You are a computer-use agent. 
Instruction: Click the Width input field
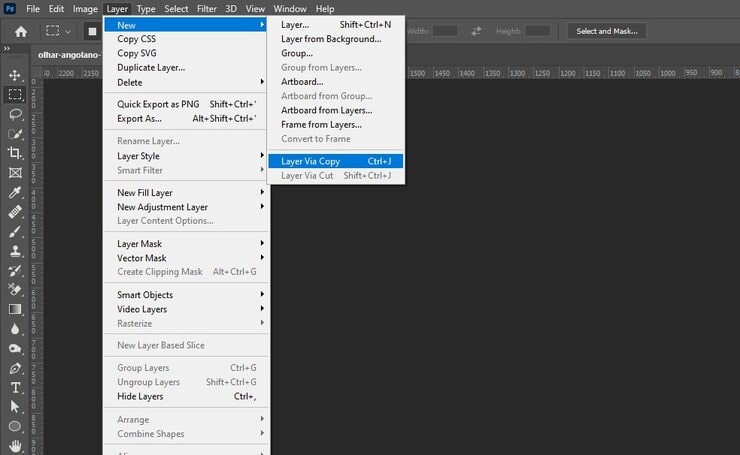coord(445,31)
